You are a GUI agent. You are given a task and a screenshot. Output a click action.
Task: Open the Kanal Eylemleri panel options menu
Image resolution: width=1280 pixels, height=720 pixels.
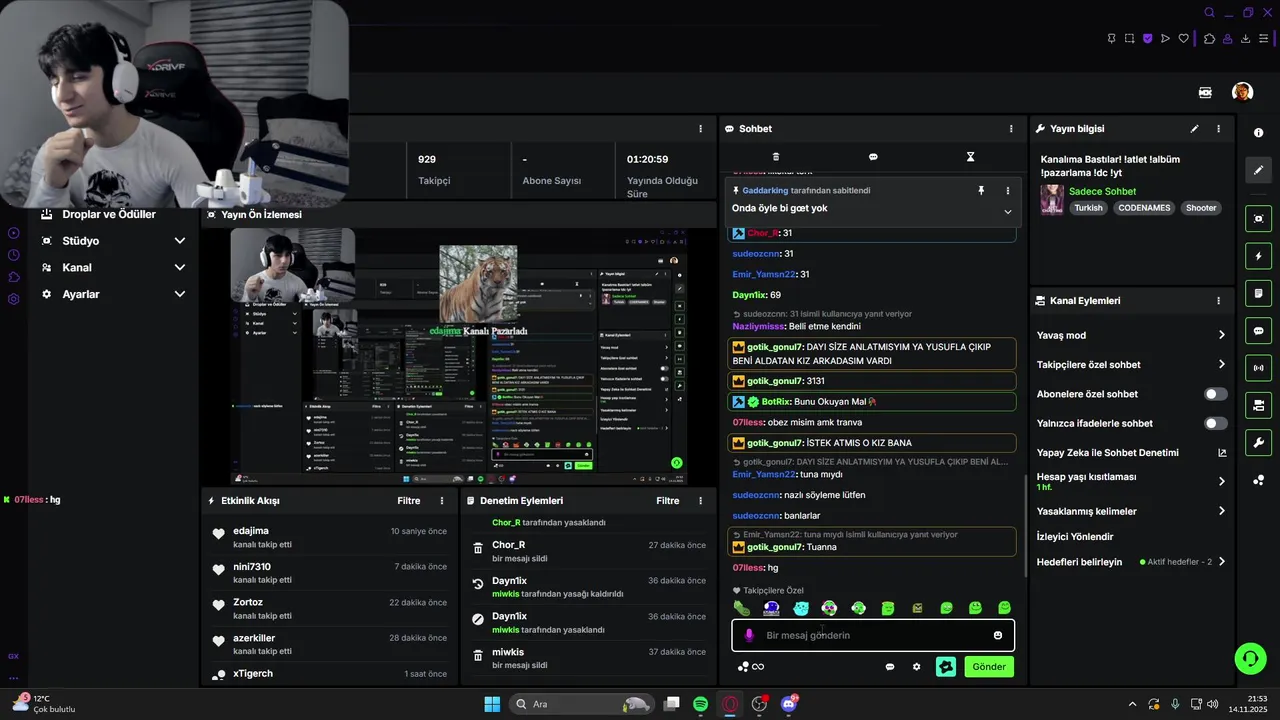tap(1218, 301)
